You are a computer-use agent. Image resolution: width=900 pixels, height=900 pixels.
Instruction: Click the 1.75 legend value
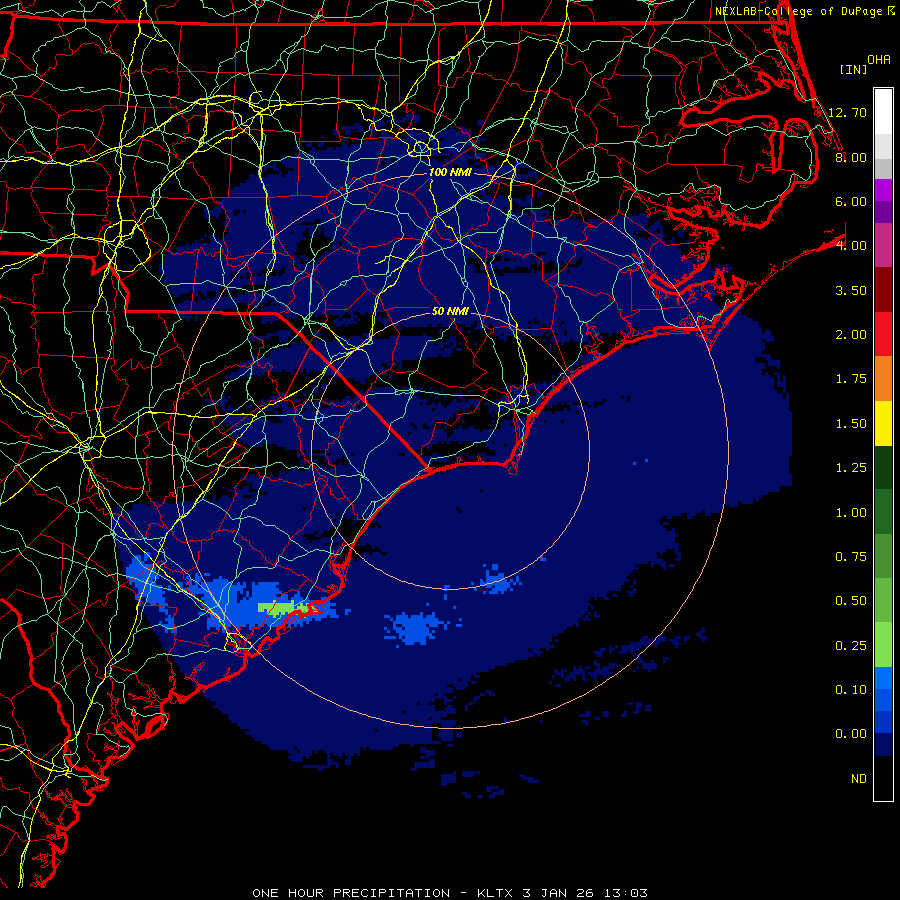[x=851, y=379]
